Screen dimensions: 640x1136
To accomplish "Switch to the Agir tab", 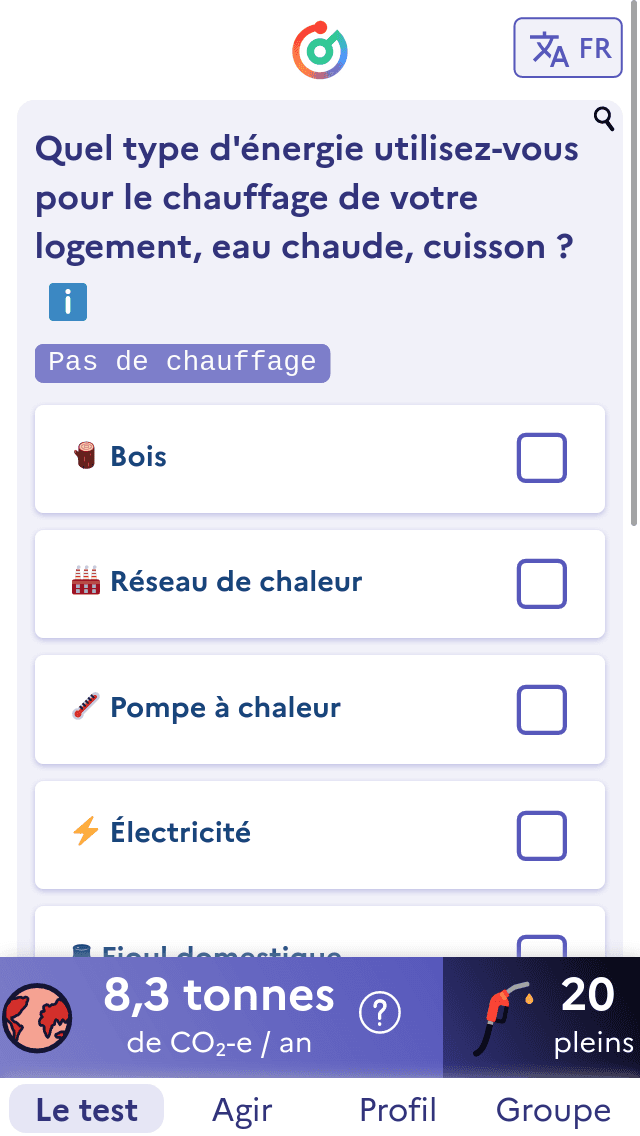I will tap(242, 1109).
